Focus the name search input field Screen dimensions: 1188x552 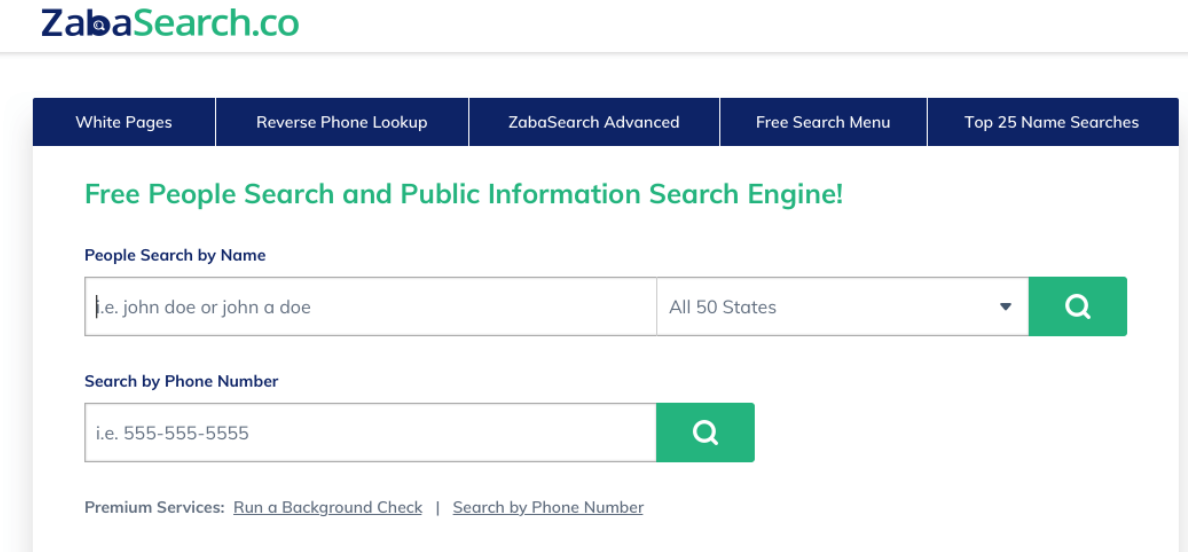(370, 307)
